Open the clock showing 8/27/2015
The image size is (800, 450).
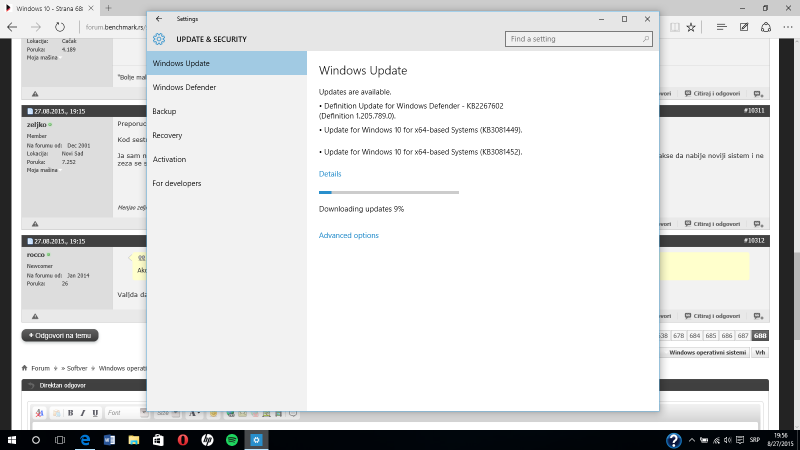(781, 440)
